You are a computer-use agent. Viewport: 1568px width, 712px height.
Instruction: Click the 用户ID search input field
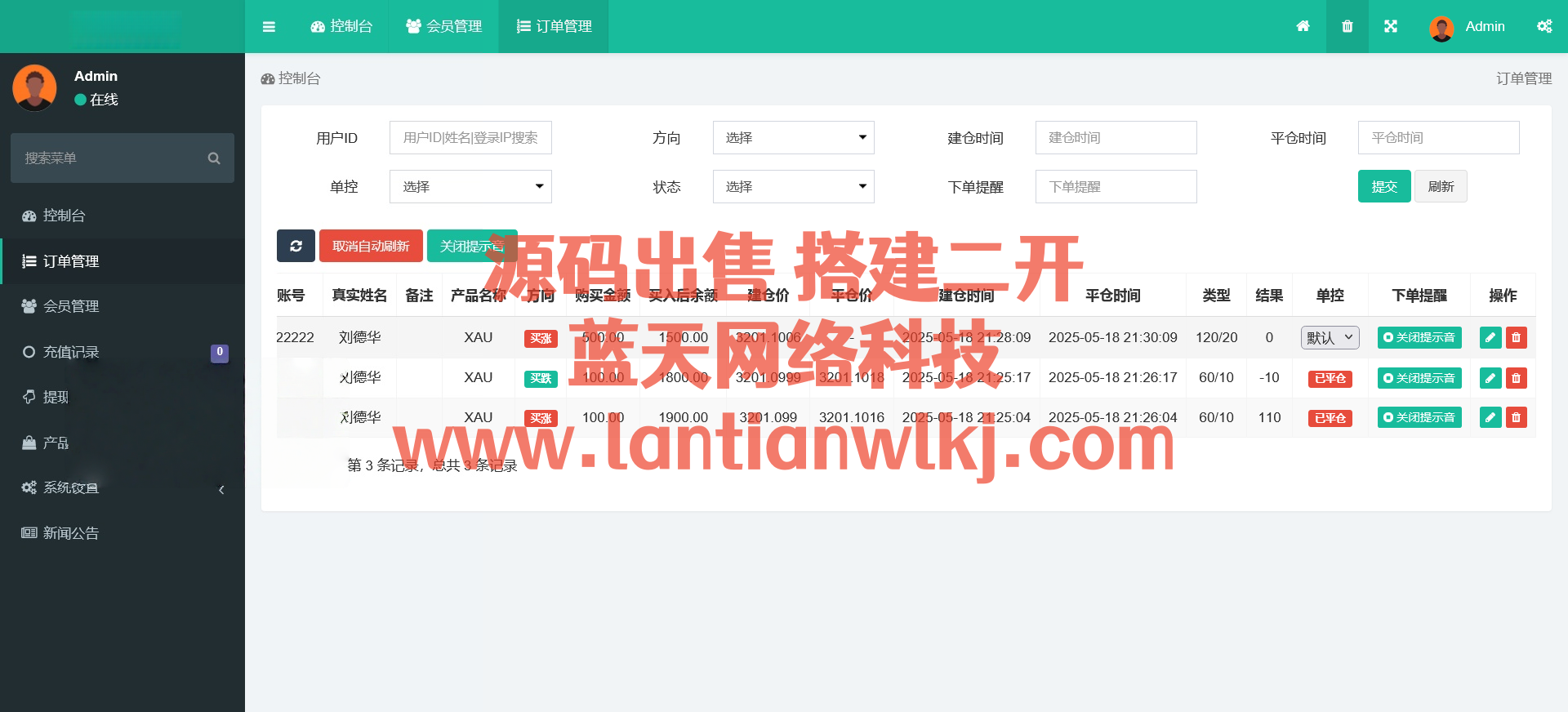pyautogui.click(x=470, y=138)
